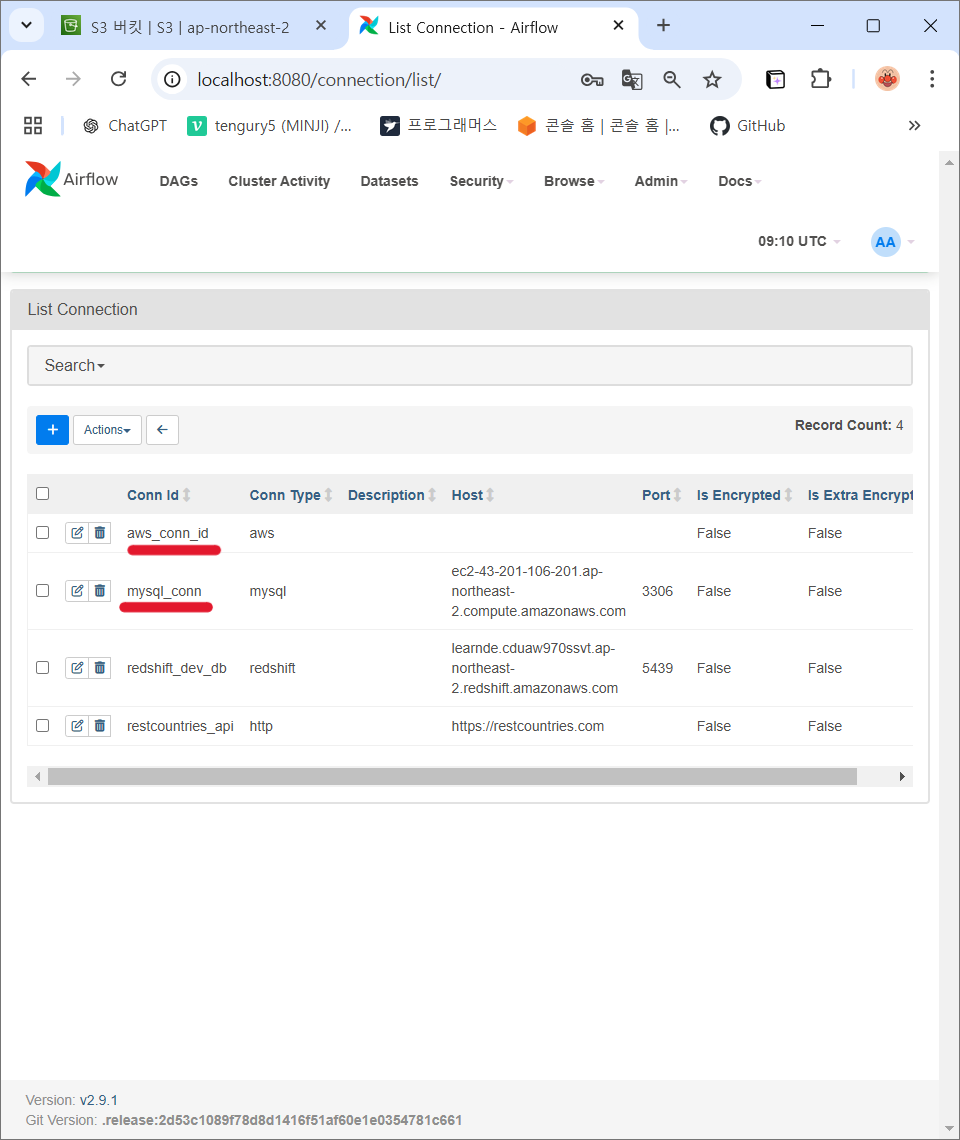The height and width of the screenshot is (1140, 960).
Task: Sort the table by Conn Type column
Action: click(284, 494)
